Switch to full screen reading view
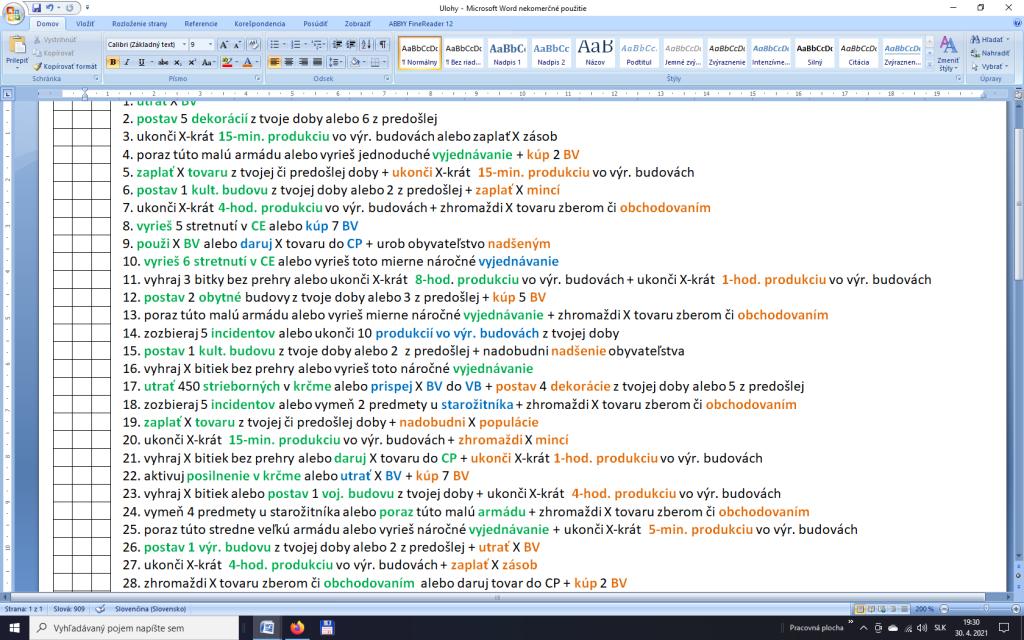This screenshot has width=1024, height=640. pyautogui.click(x=870, y=609)
